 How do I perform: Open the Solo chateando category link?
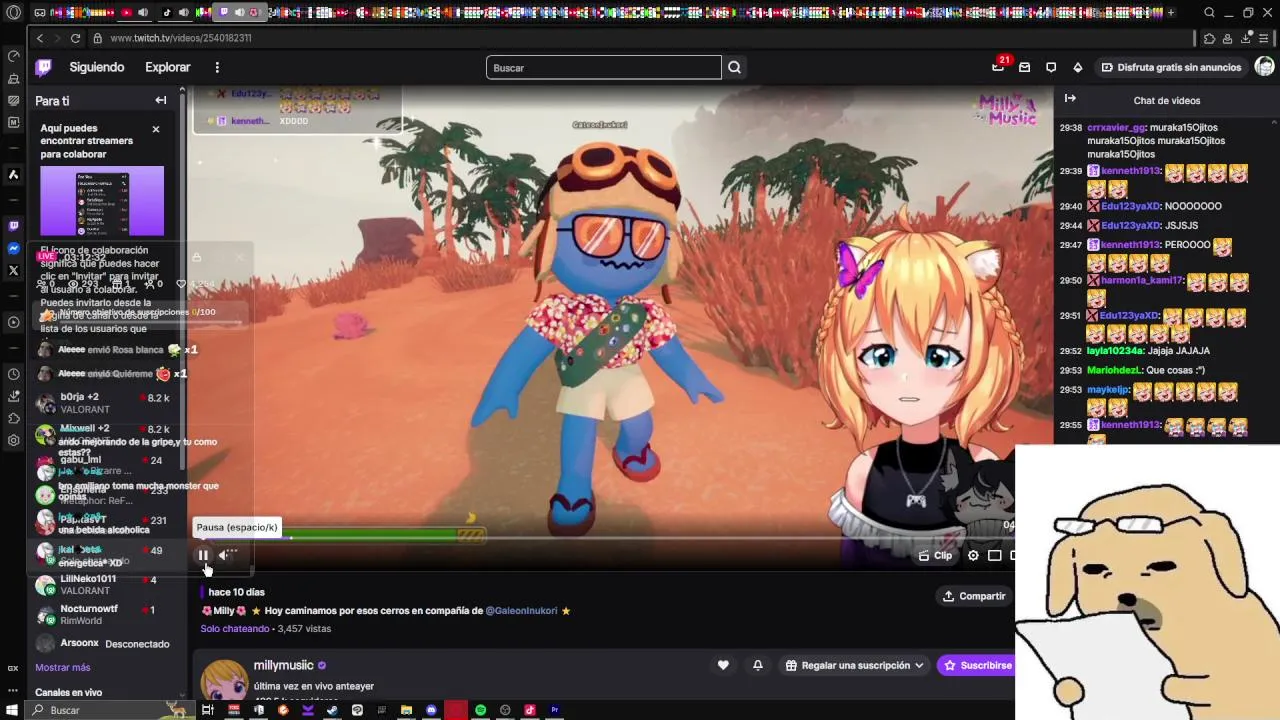234,629
